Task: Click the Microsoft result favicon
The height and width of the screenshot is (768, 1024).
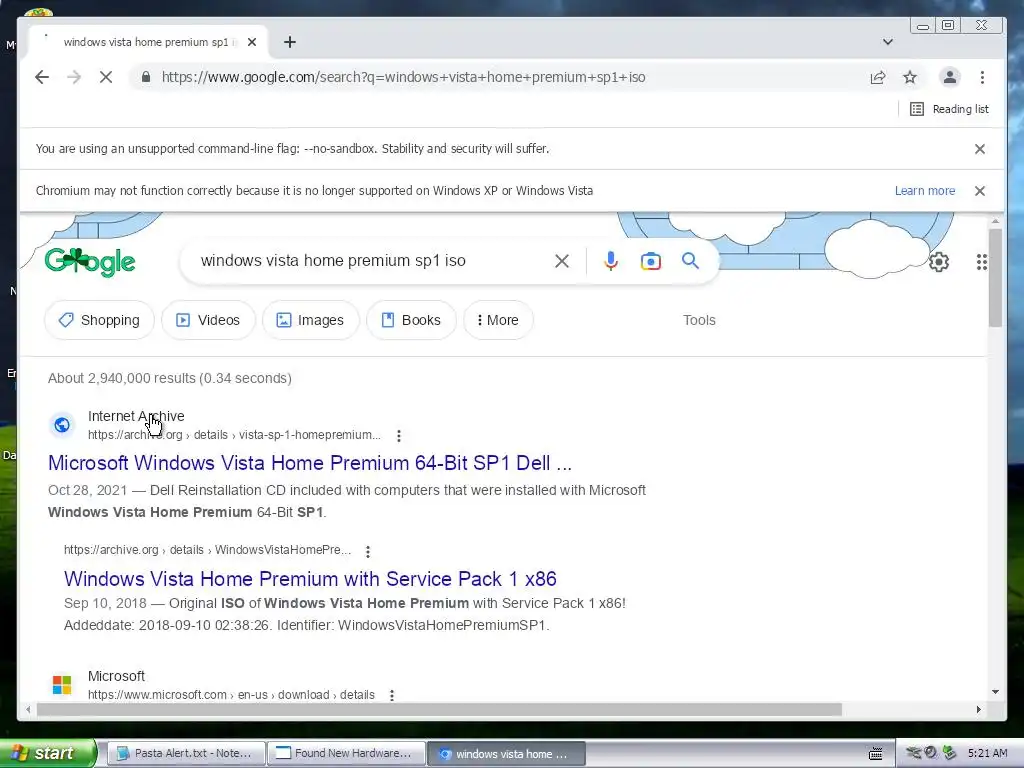Action: coord(62,684)
